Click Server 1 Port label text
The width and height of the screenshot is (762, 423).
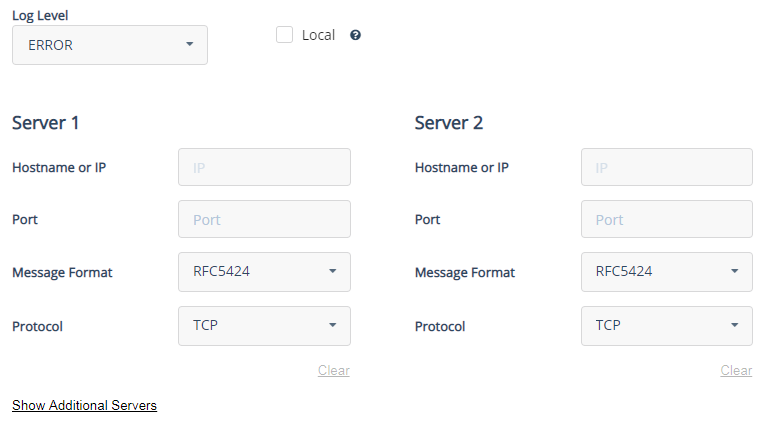(x=26, y=219)
